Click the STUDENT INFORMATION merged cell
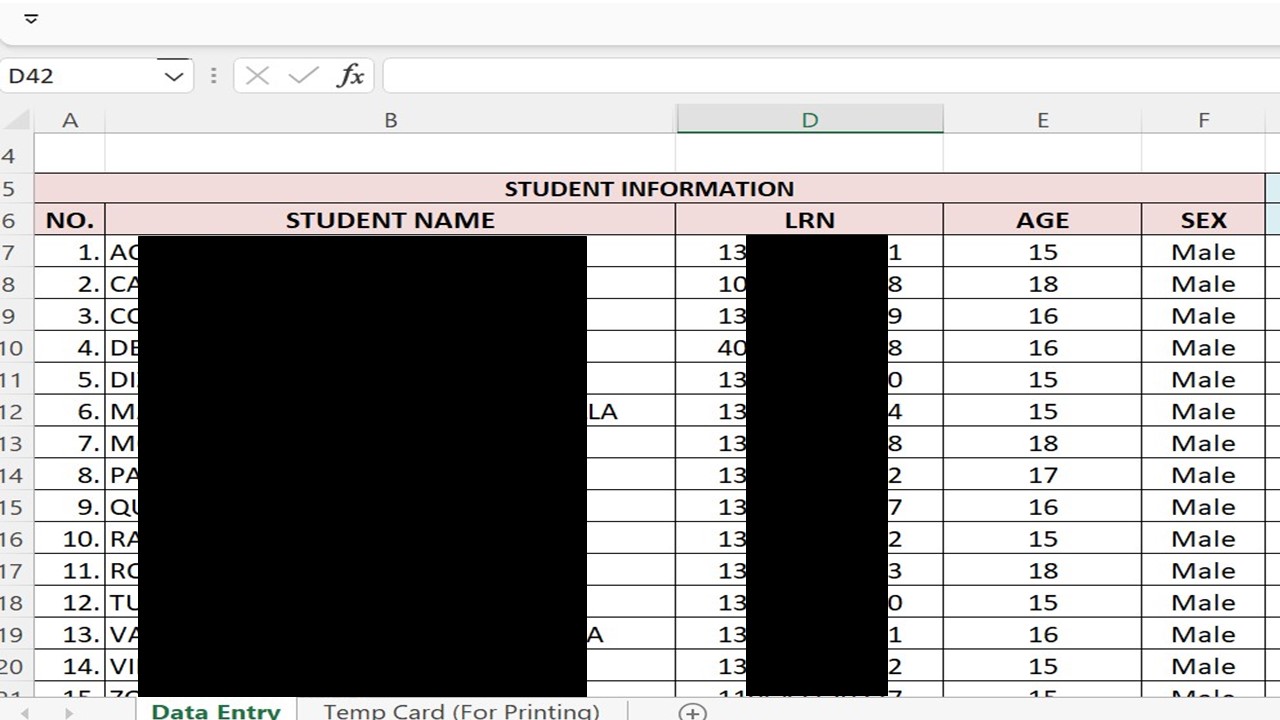Image resolution: width=1280 pixels, height=720 pixels. click(x=649, y=189)
